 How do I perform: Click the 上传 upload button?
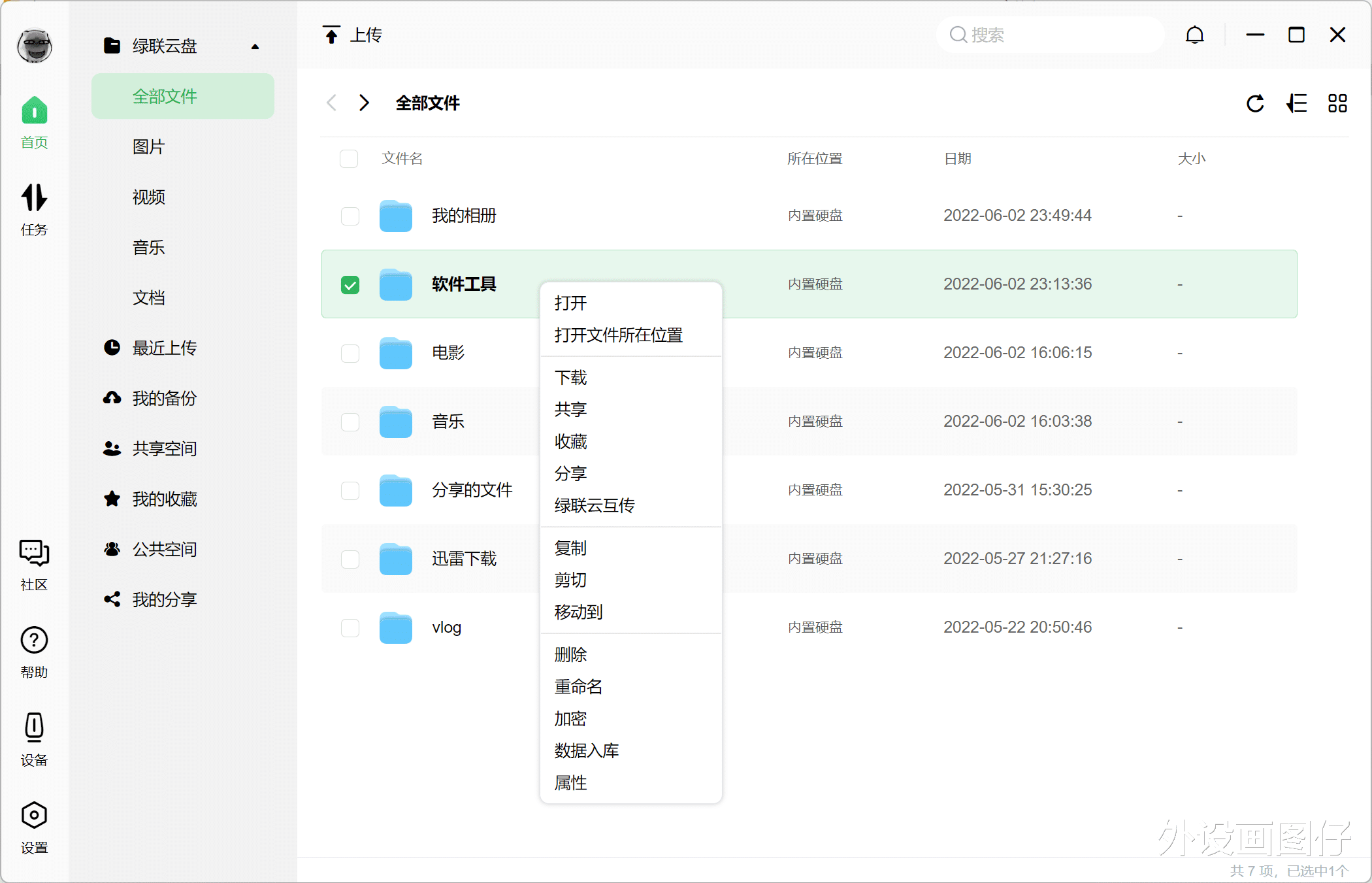(352, 35)
